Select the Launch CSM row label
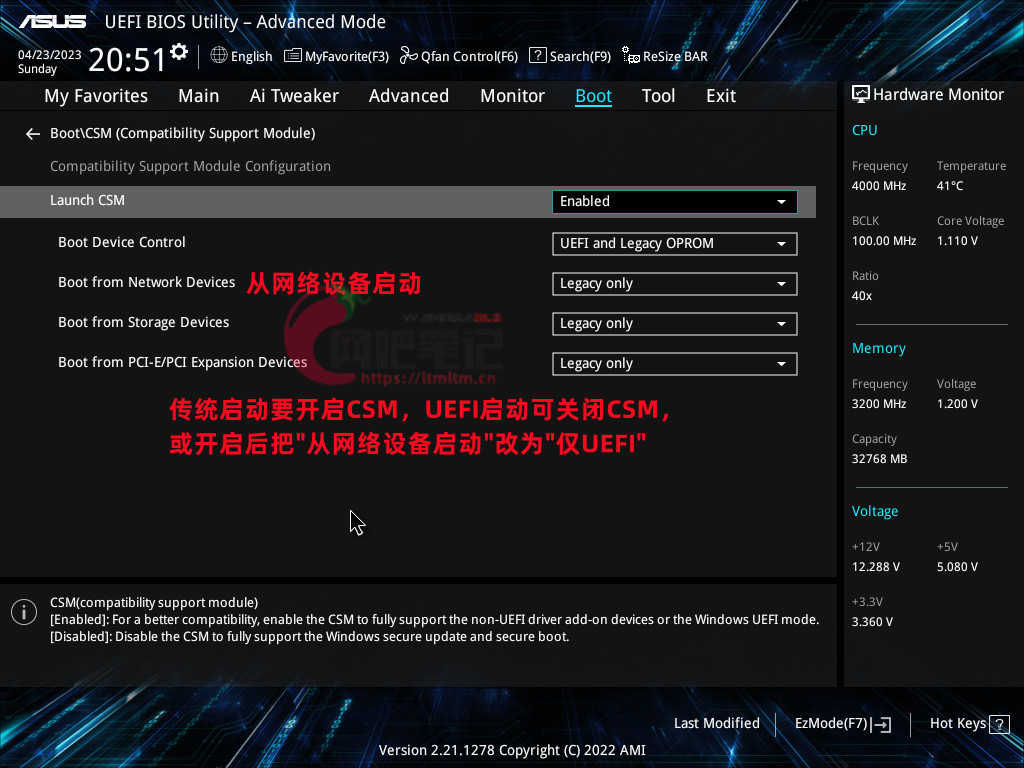Image resolution: width=1024 pixels, height=768 pixels. pos(88,200)
